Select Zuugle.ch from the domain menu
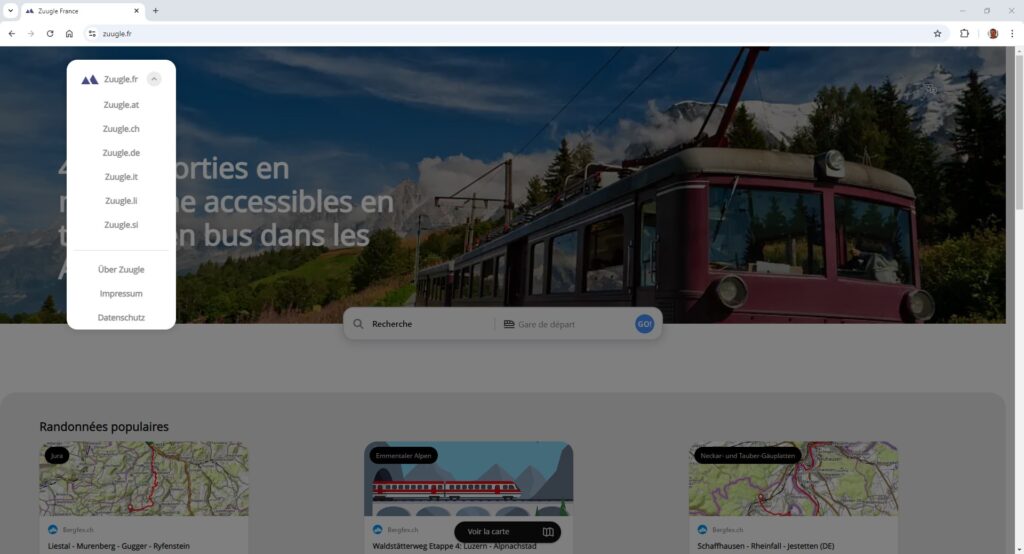 121,129
